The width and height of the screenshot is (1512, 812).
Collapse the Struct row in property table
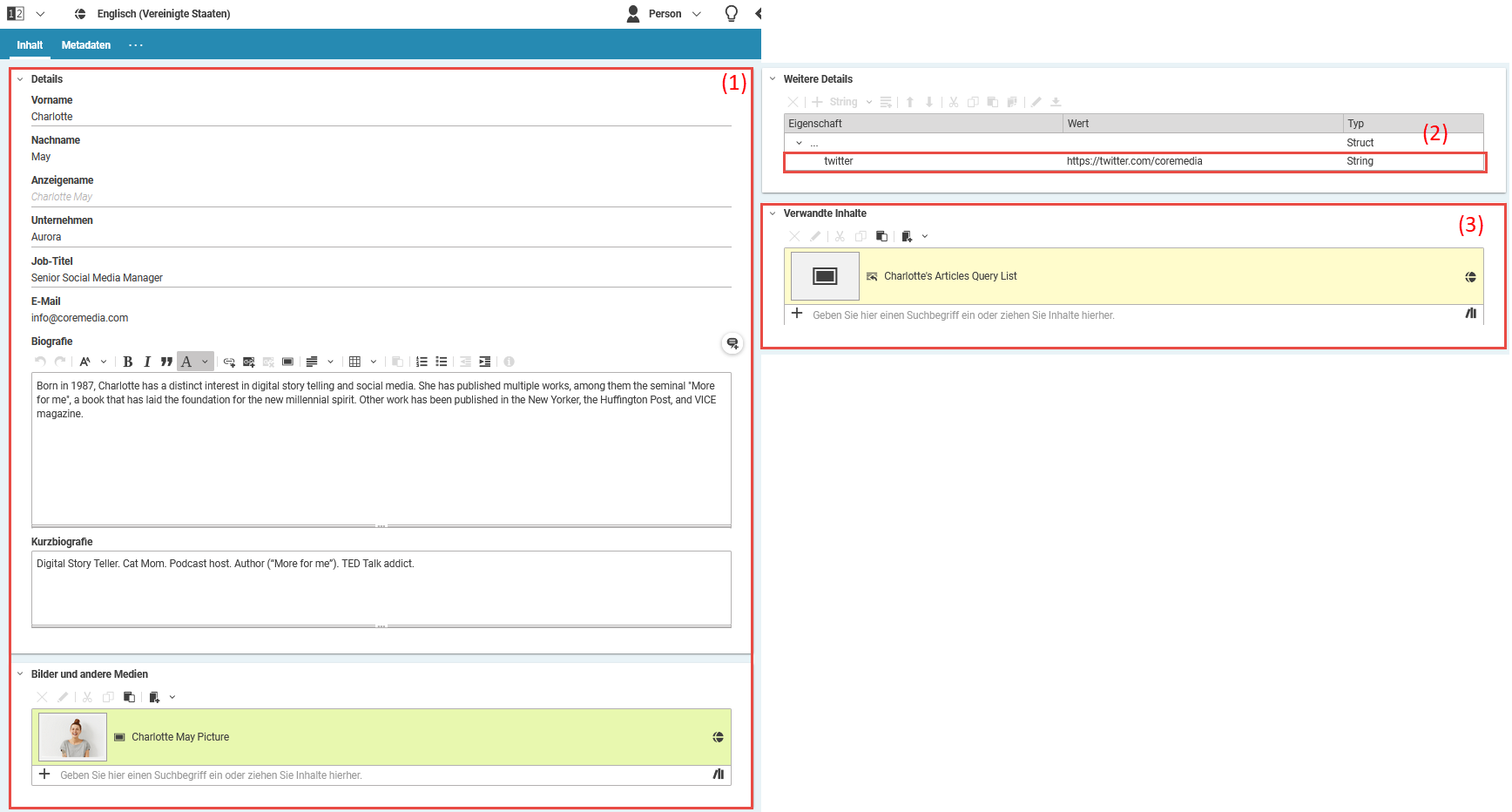tap(799, 143)
